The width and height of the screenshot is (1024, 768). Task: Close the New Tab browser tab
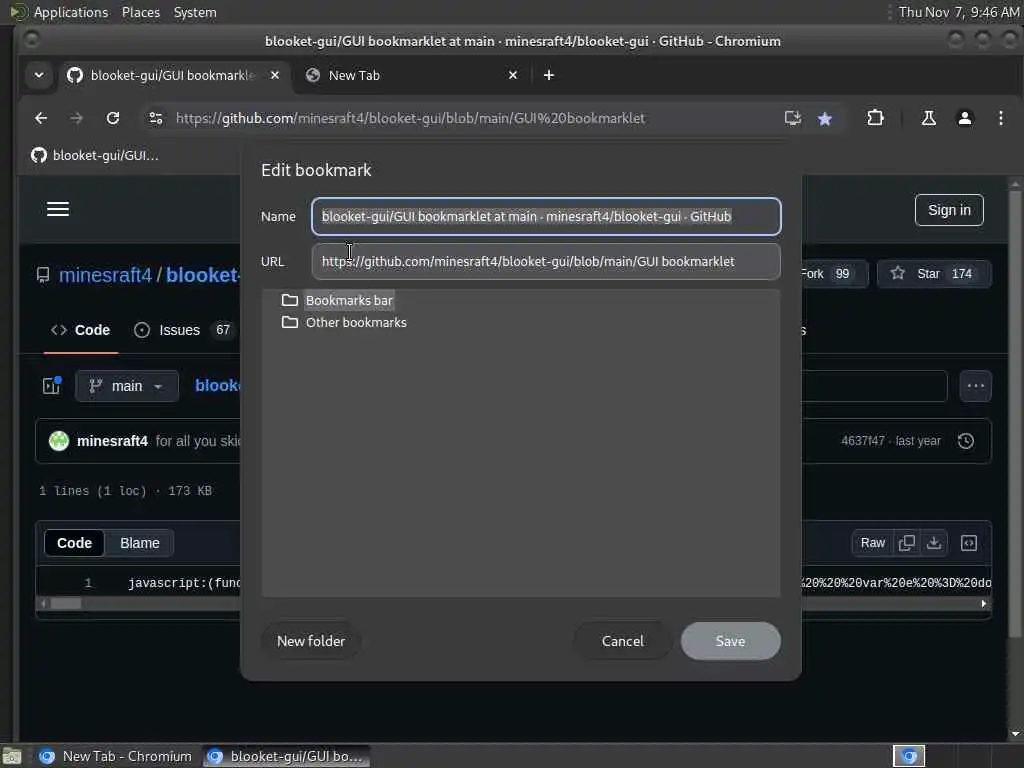[513, 75]
